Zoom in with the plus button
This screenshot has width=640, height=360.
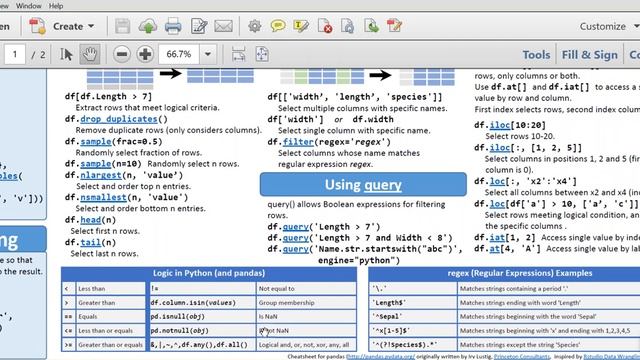click(x=145, y=54)
